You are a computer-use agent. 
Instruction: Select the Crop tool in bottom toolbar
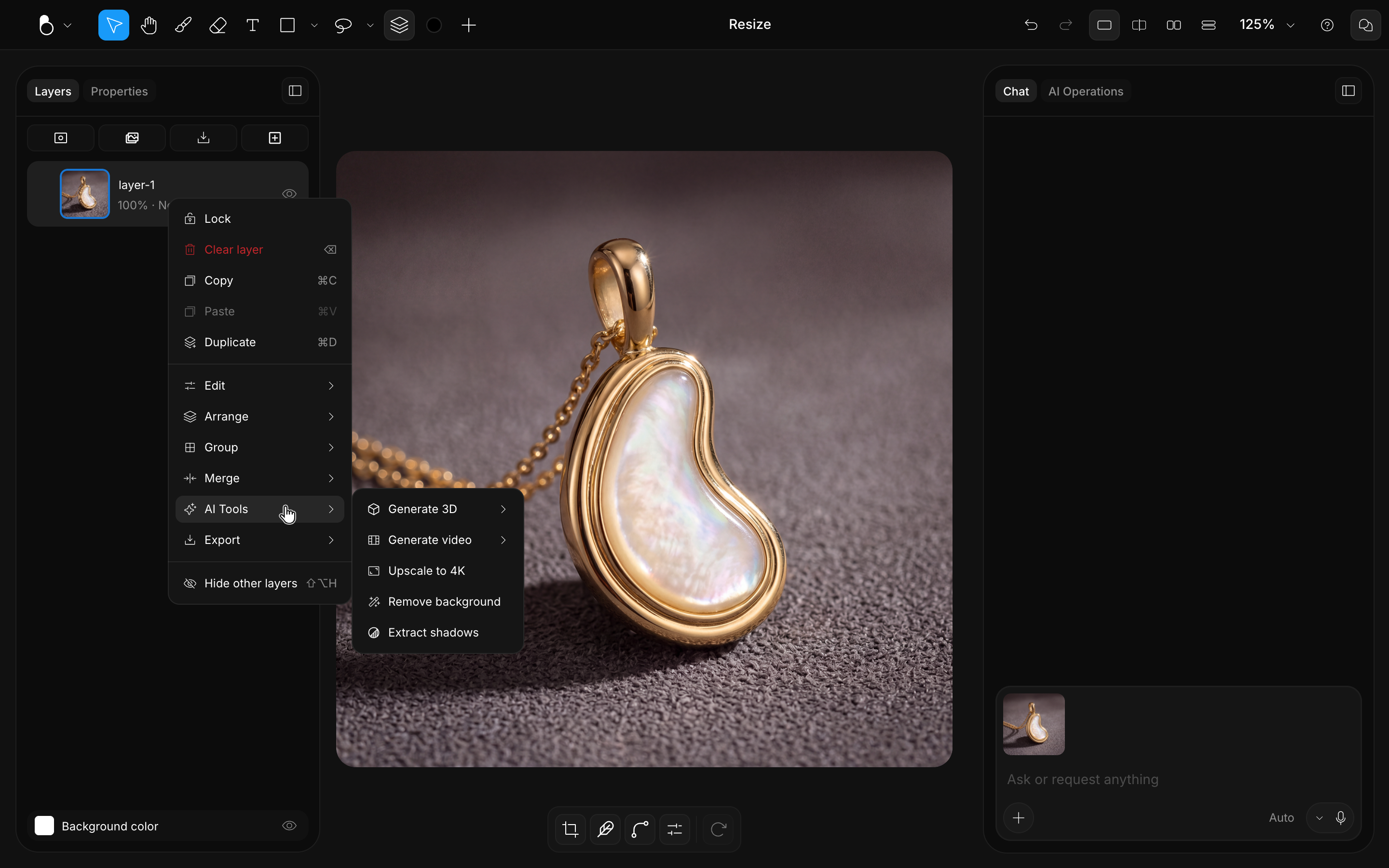[571, 829]
